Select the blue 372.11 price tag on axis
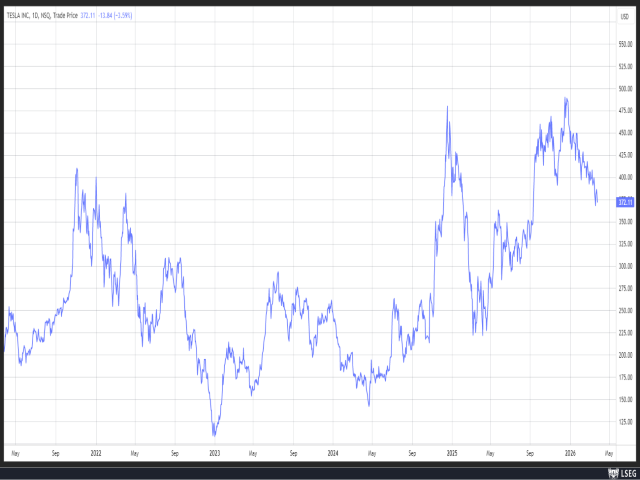The height and width of the screenshot is (480, 640). (x=624, y=202)
